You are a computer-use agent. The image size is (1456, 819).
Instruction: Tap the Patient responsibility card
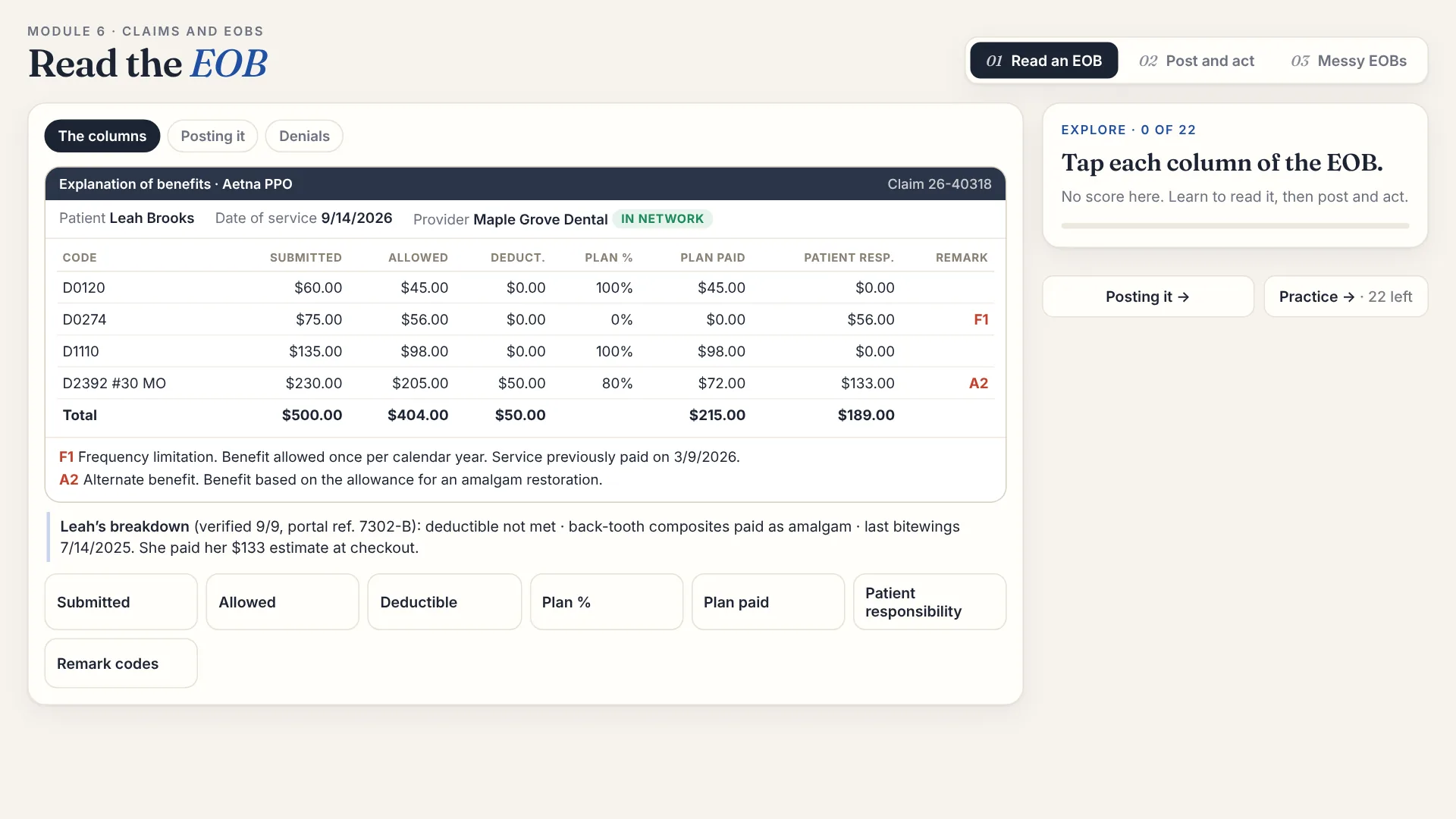(x=930, y=602)
